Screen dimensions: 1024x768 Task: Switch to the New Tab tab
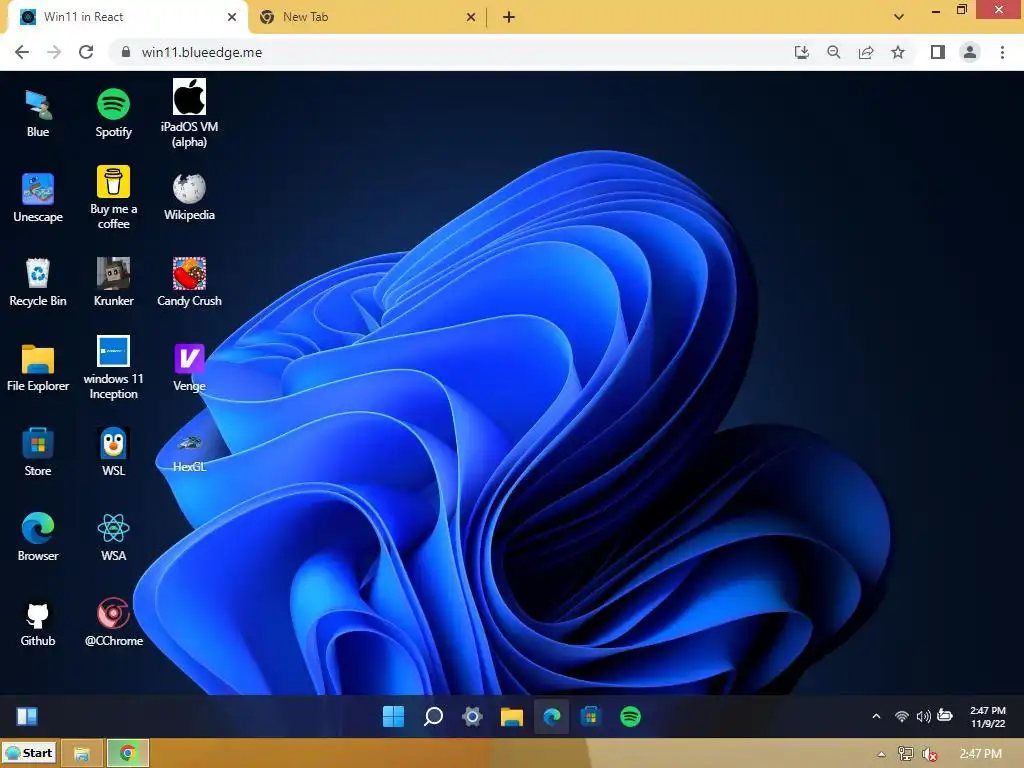pyautogui.click(x=366, y=17)
